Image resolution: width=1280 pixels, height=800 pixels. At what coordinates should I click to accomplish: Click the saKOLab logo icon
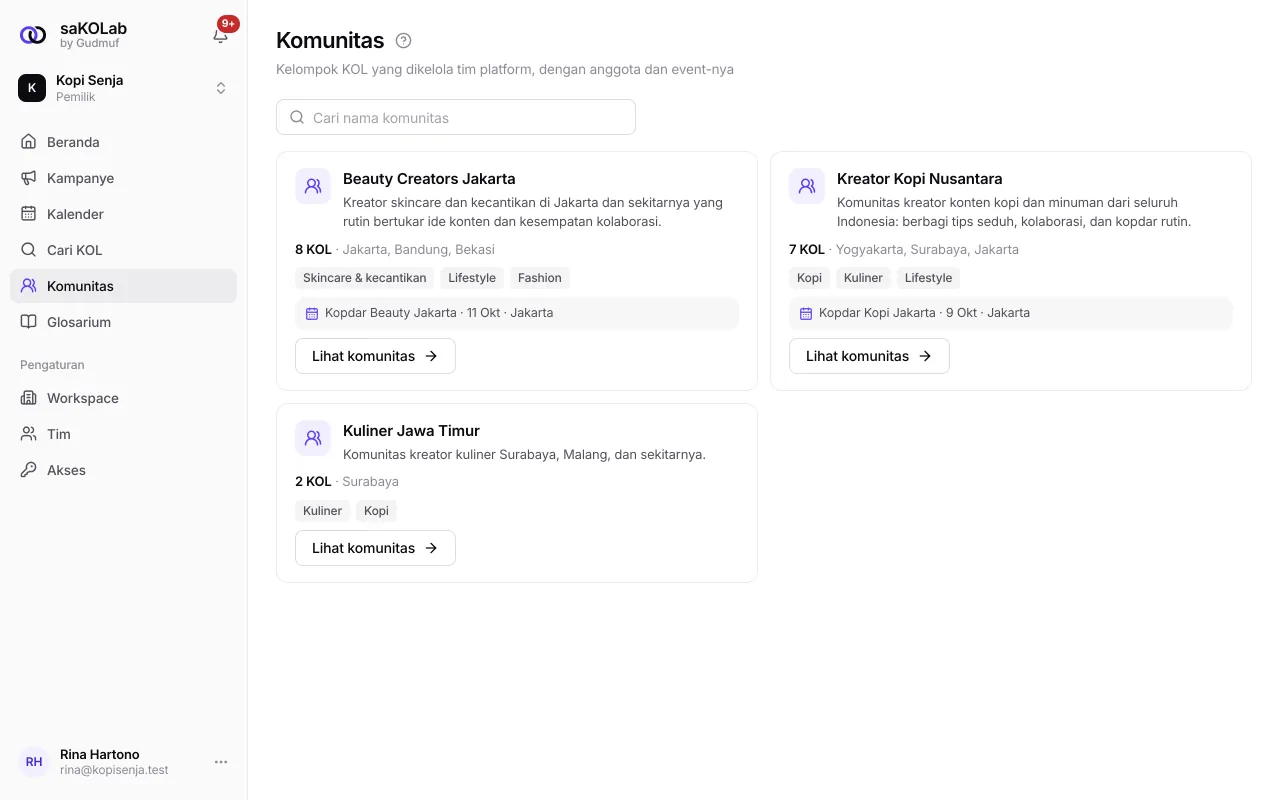[x=33, y=35]
